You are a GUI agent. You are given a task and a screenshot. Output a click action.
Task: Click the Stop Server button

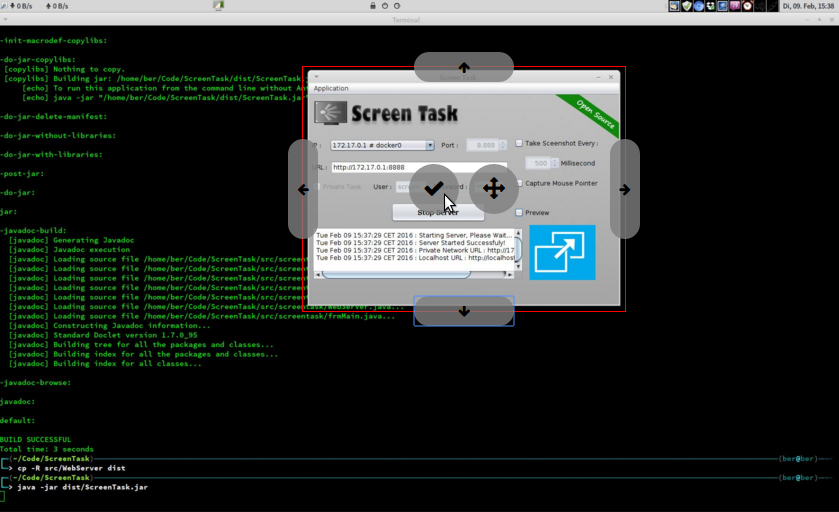[438, 212]
